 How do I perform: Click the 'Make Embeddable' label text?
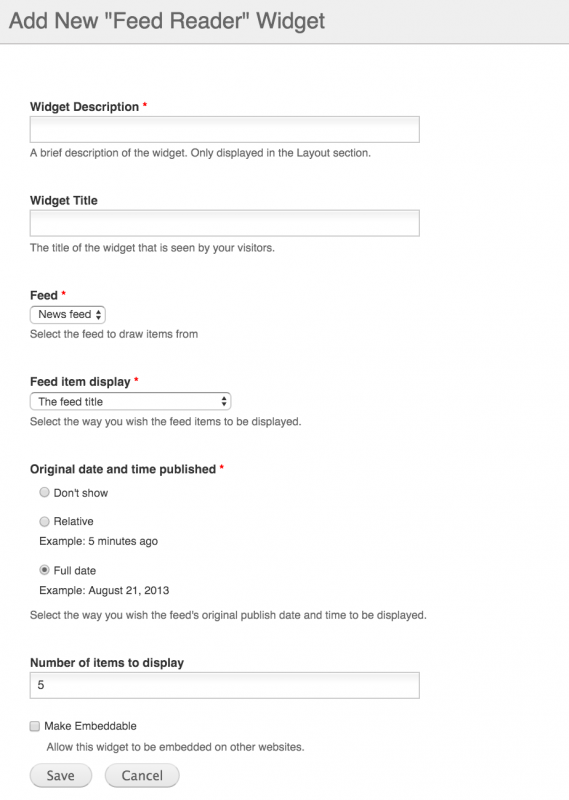coord(90,726)
